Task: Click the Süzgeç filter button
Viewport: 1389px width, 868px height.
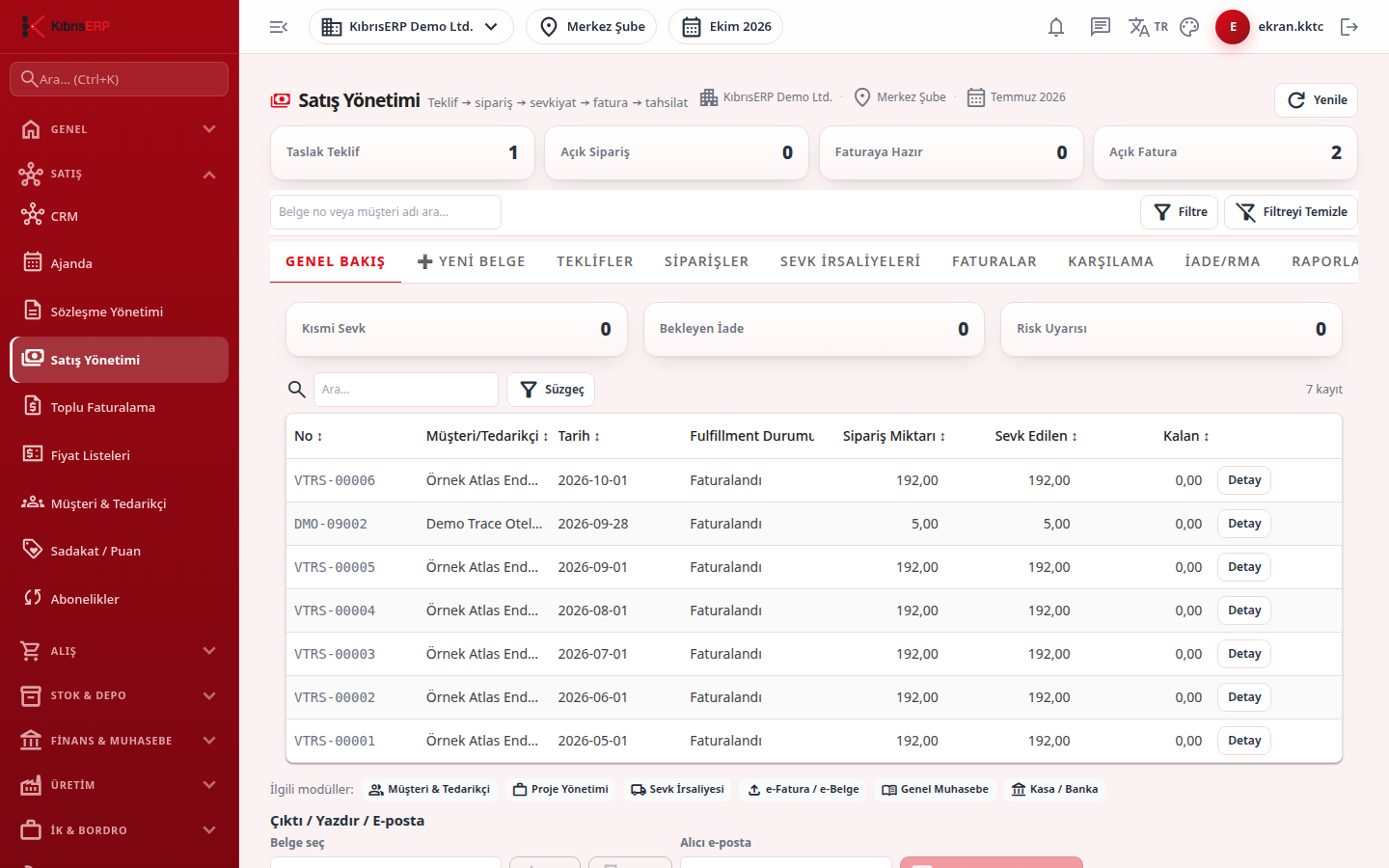Action: tap(551, 390)
